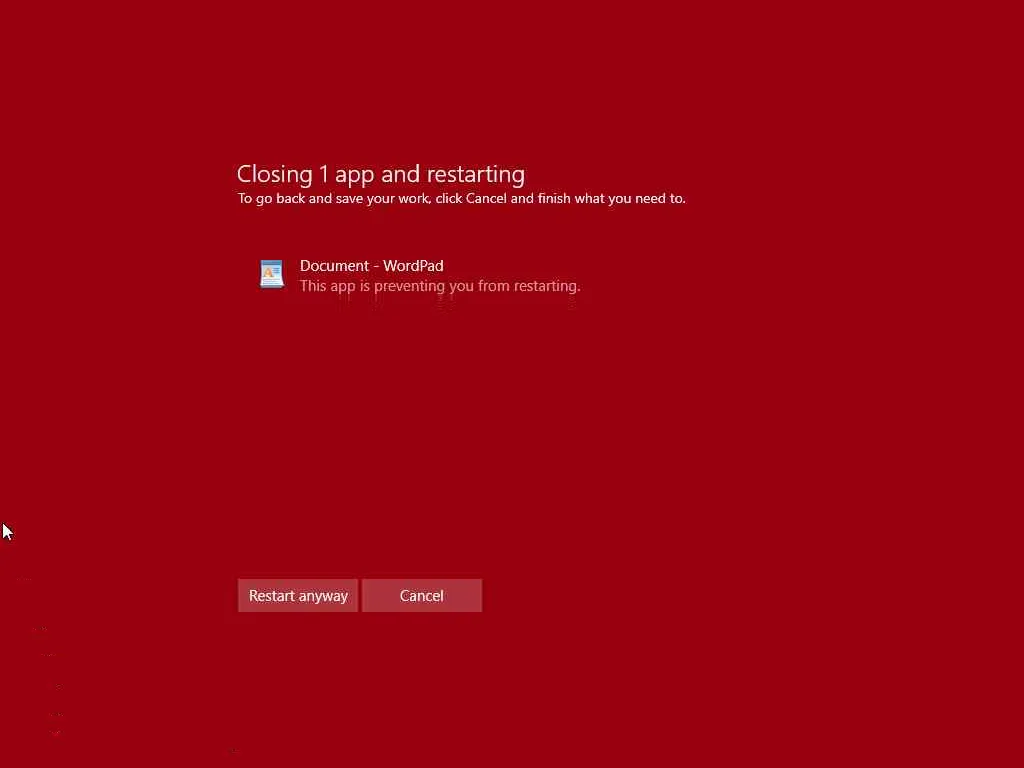Click the word 'WordPad' in the app title

point(413,266)
